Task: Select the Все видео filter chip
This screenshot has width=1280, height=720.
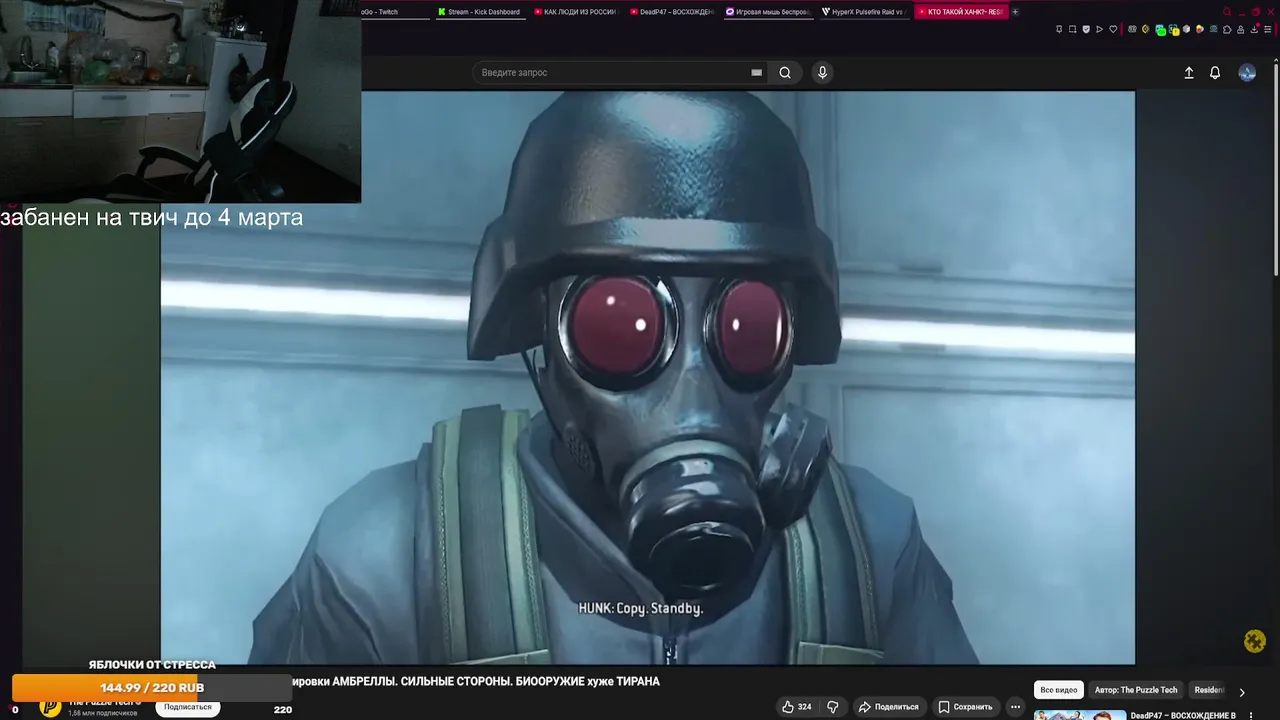Action: [x=1059, y=690]
